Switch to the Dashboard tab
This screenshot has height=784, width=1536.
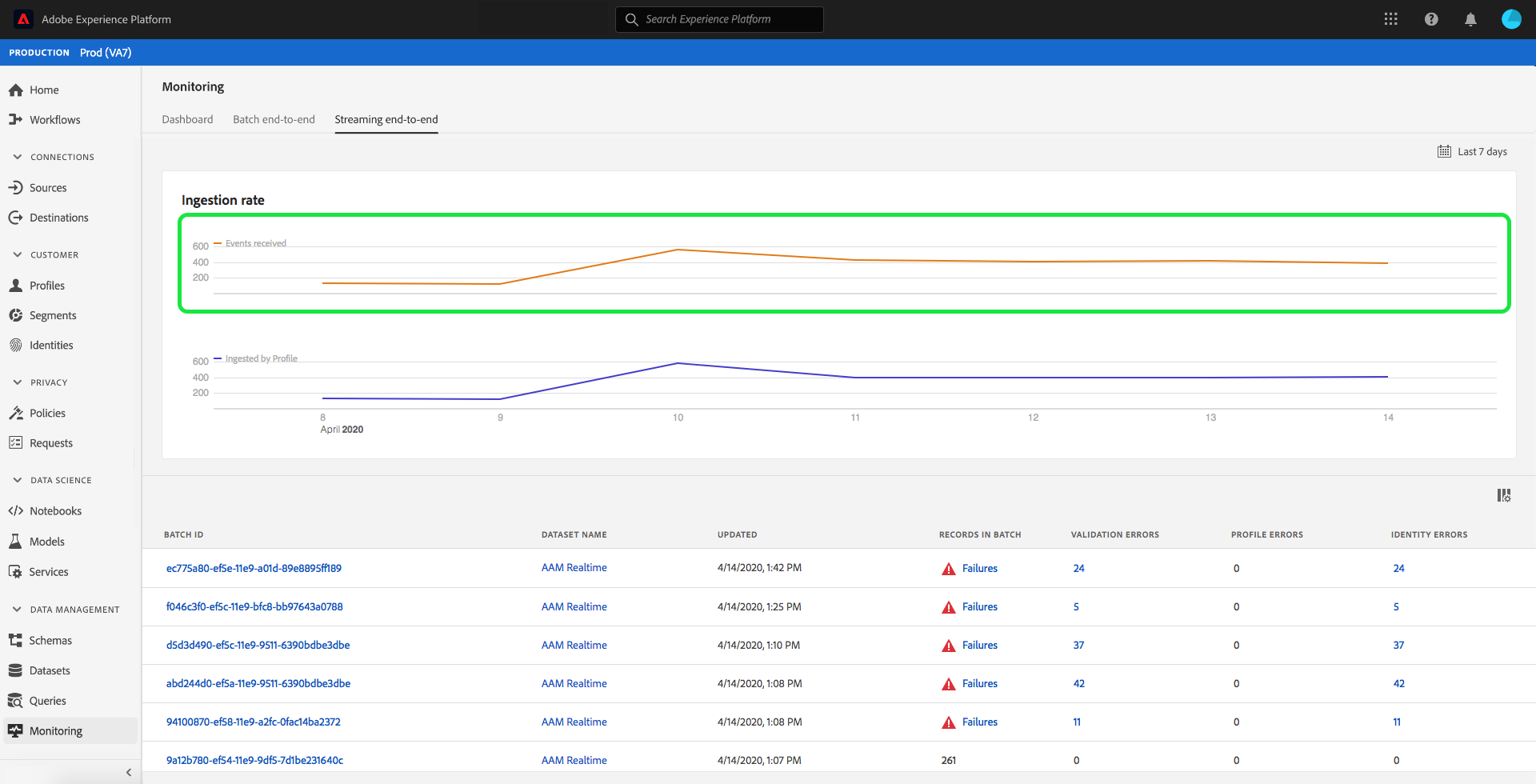pos(187,119)
